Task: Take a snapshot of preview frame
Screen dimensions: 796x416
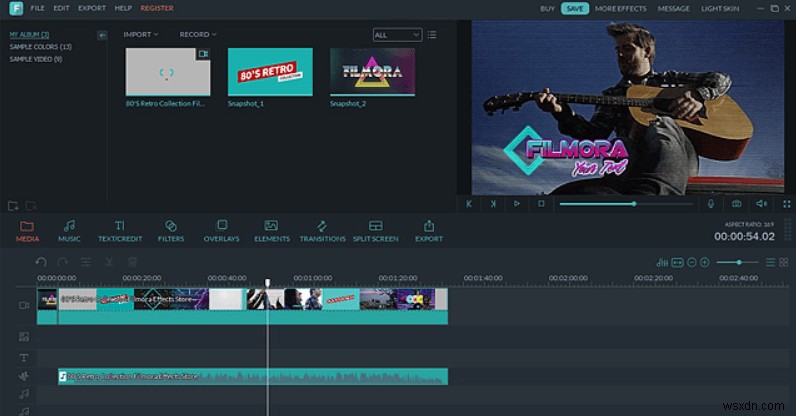Action: click(736, 204)
